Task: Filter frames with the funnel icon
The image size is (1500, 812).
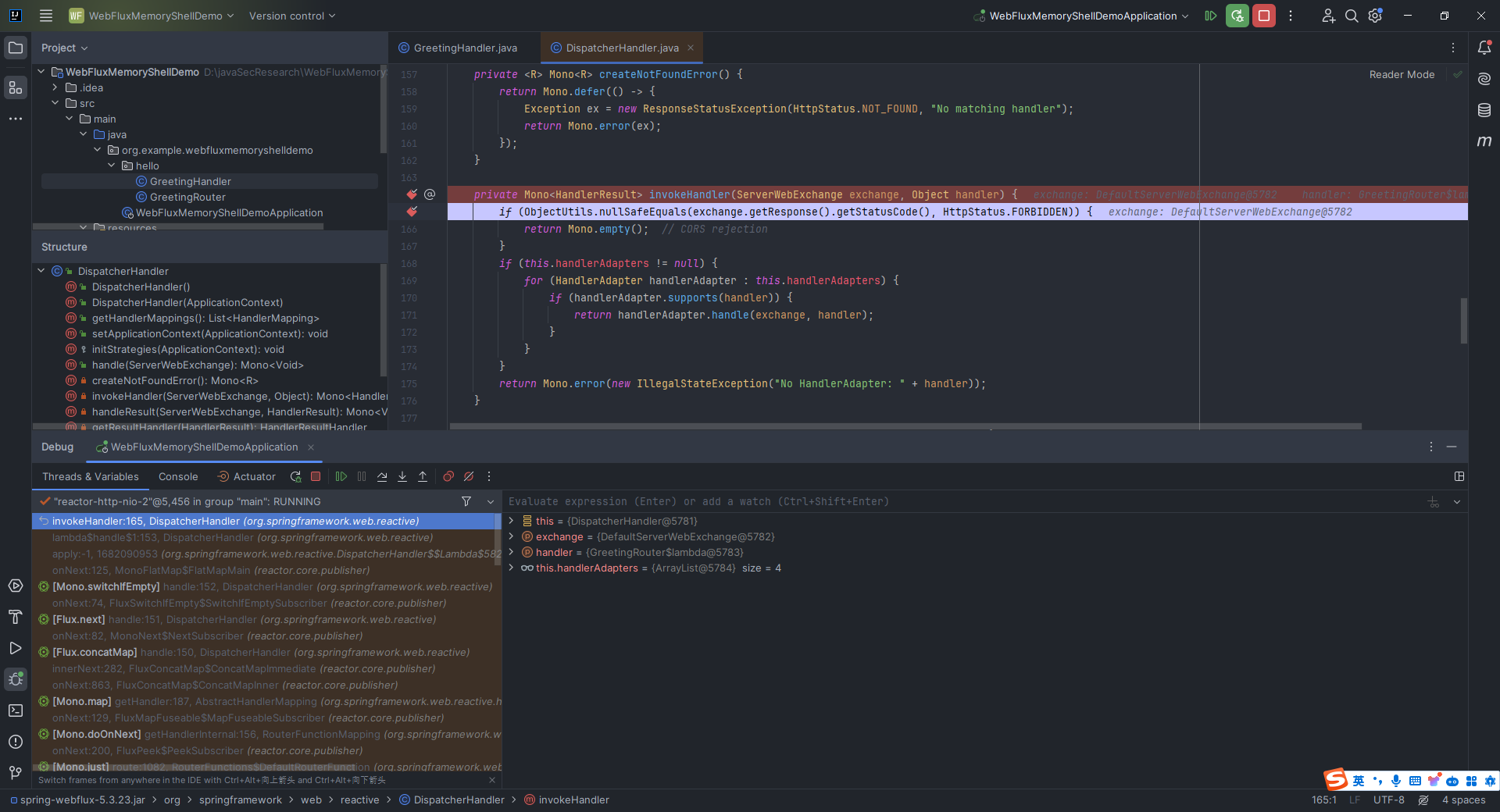Action: 466,501
